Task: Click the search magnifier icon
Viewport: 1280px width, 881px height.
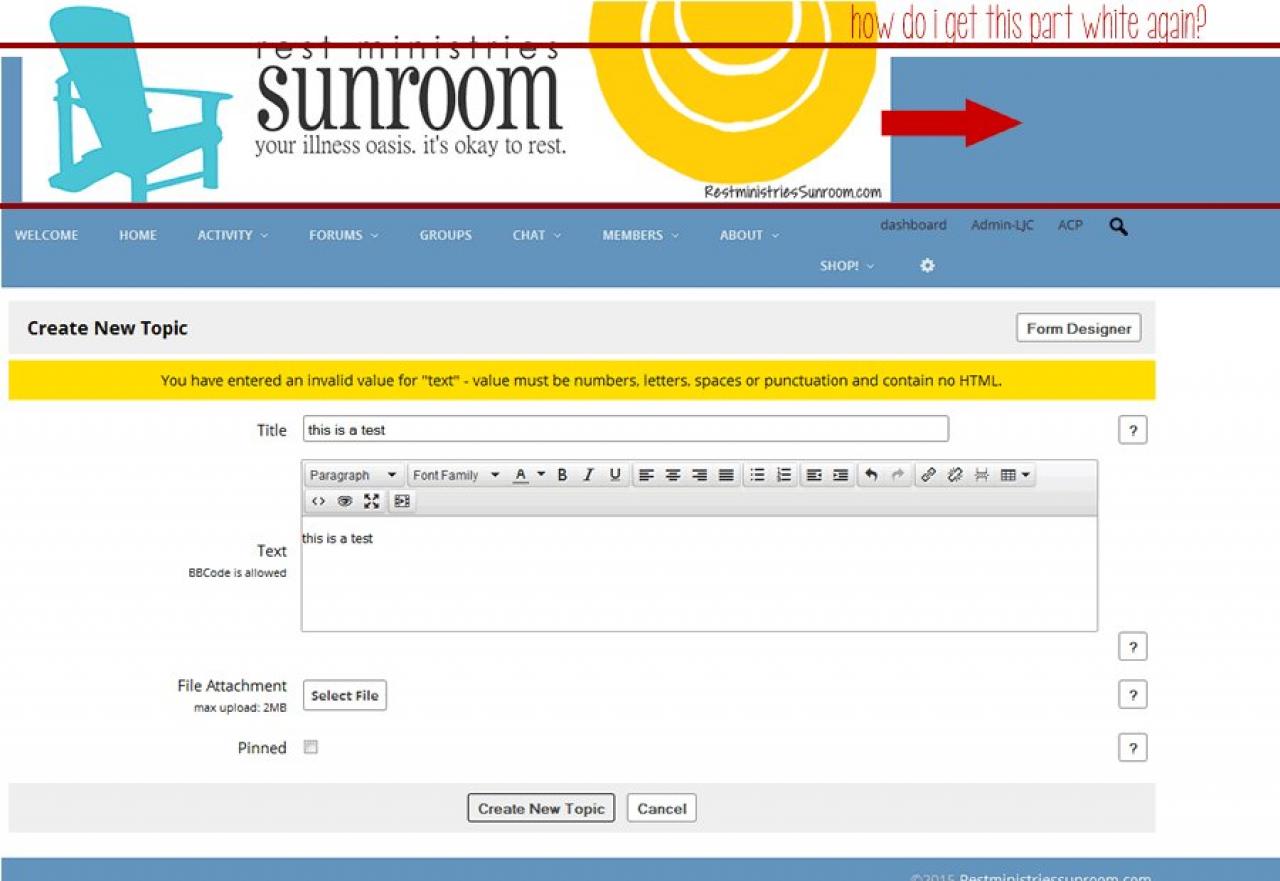Action: tap(1118, 227)
